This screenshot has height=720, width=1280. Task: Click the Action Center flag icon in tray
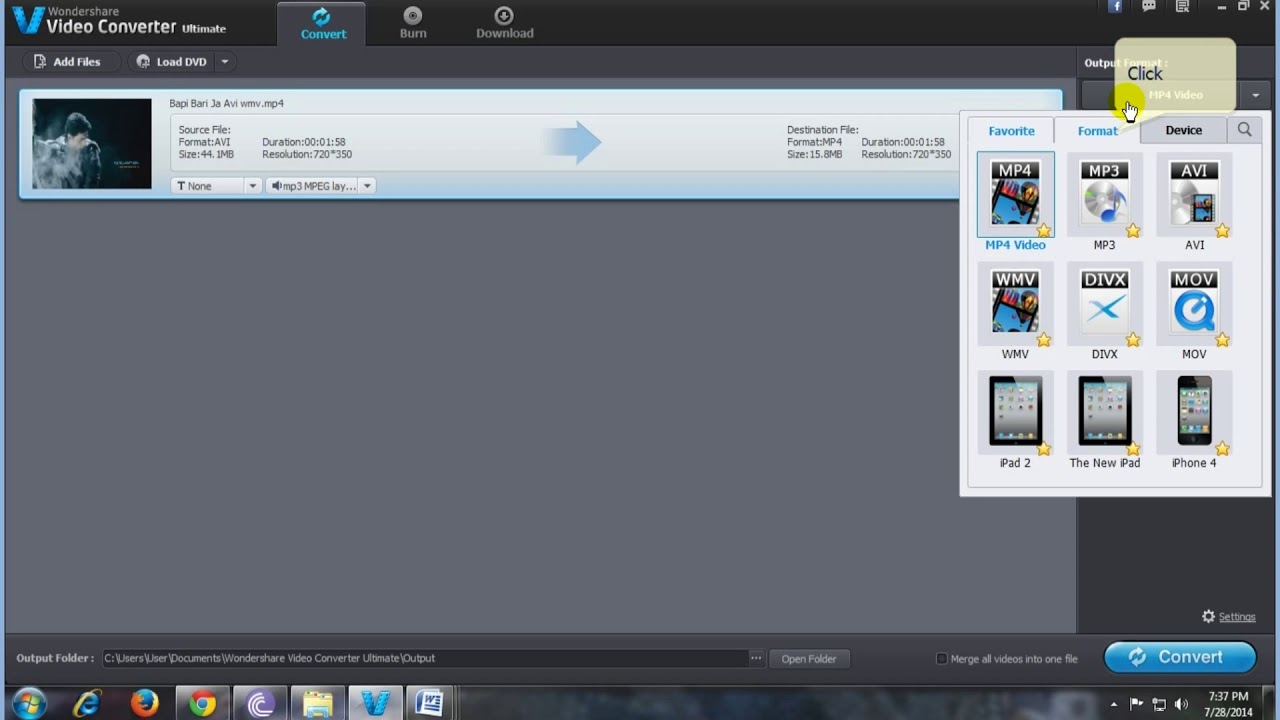coord(1137,704)
